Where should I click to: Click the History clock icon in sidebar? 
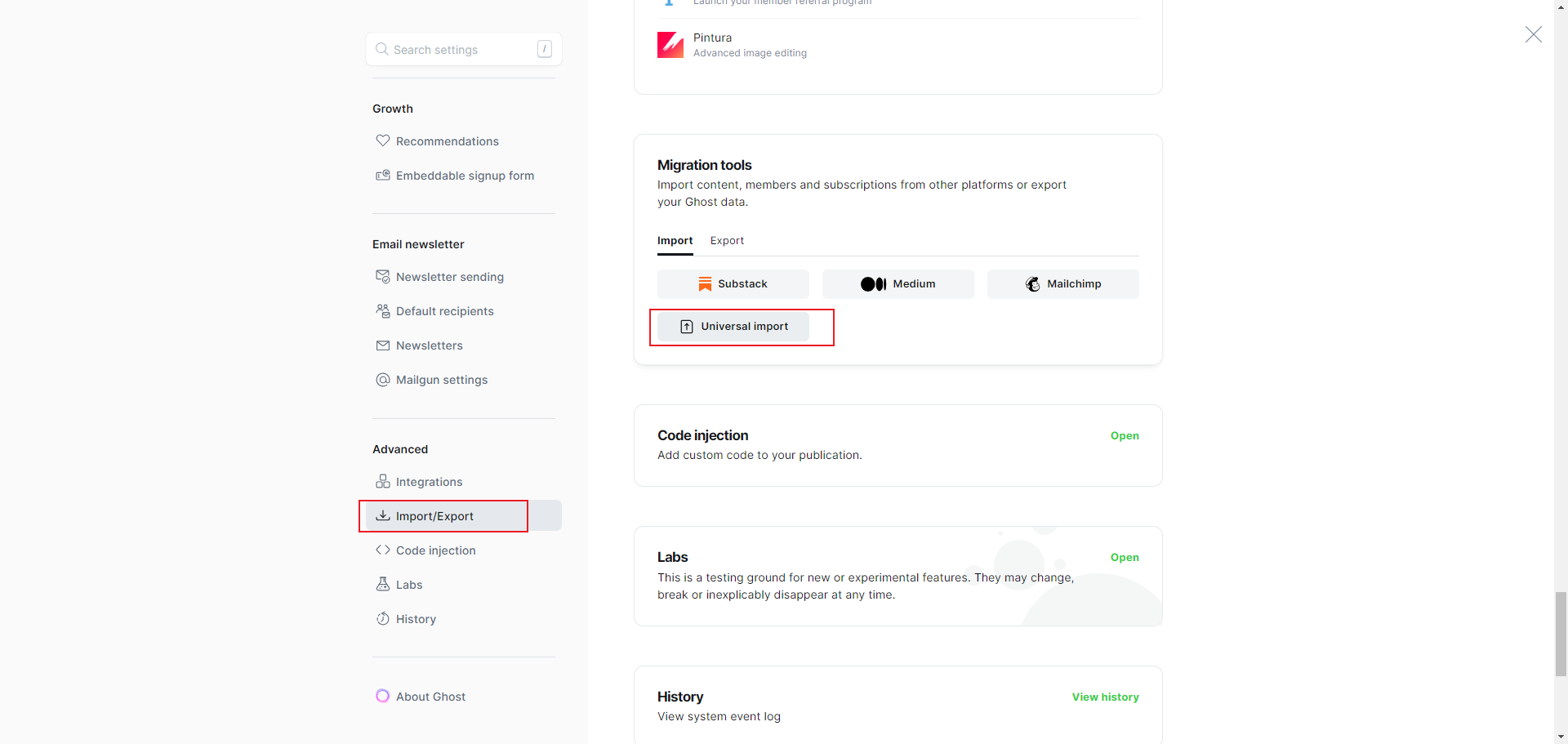382,618
